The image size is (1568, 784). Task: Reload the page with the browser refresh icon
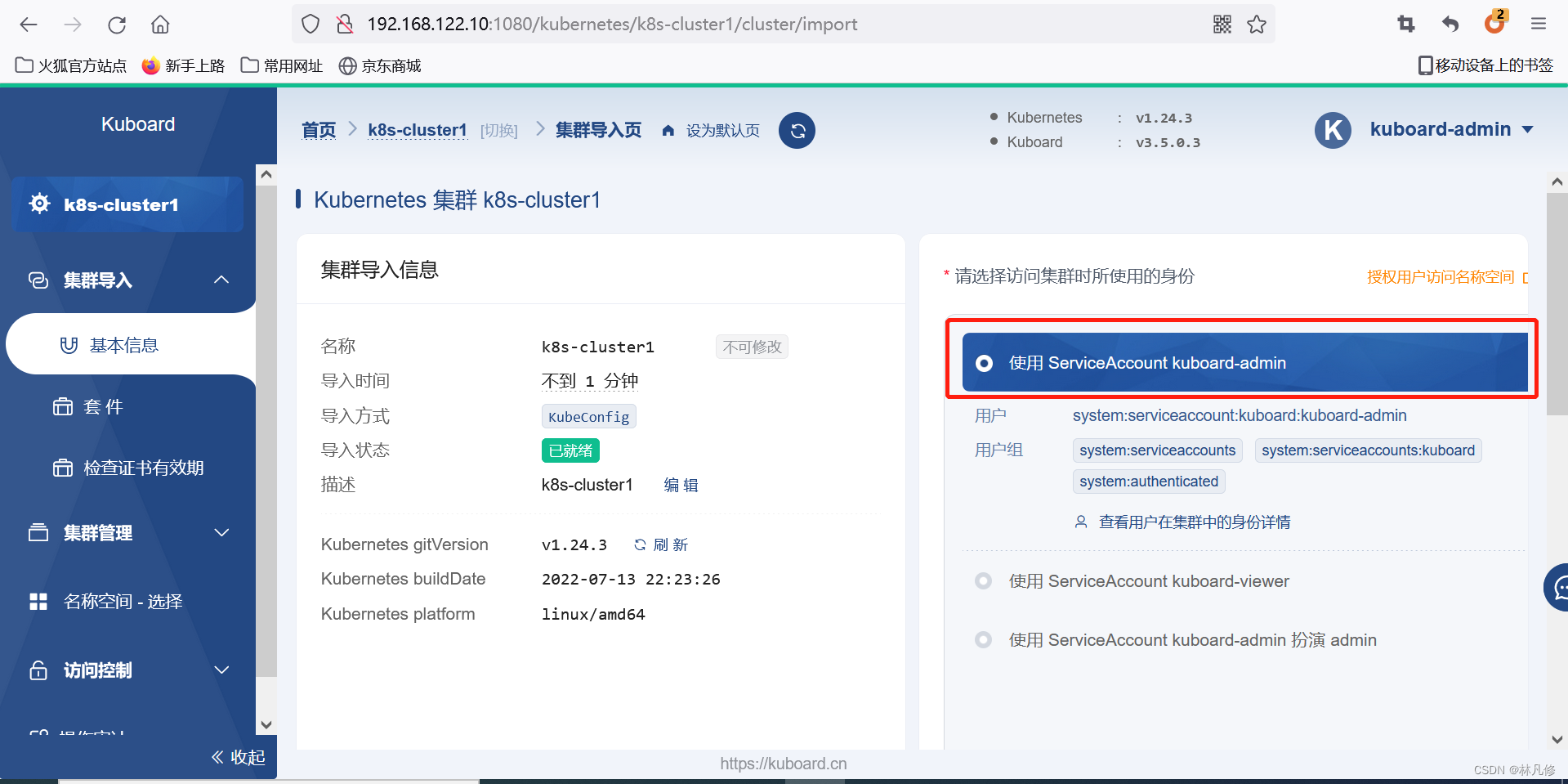(x=117, y=25)
